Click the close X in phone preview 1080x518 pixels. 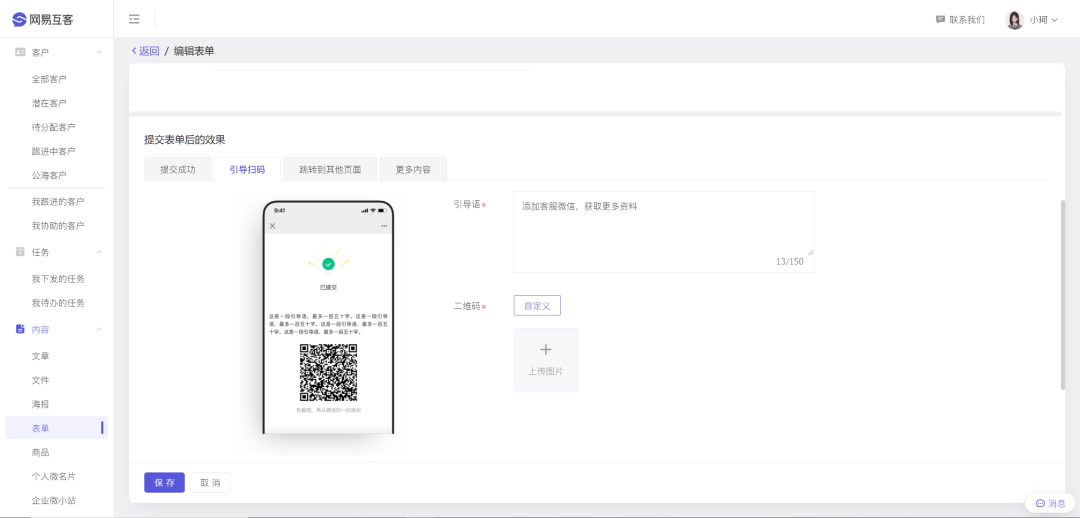273,226
